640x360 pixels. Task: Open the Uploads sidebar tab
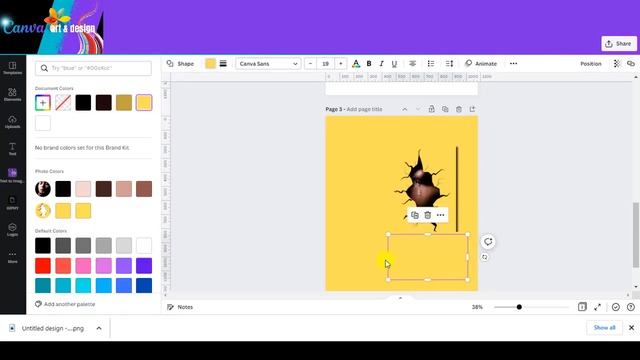[13, 122]
